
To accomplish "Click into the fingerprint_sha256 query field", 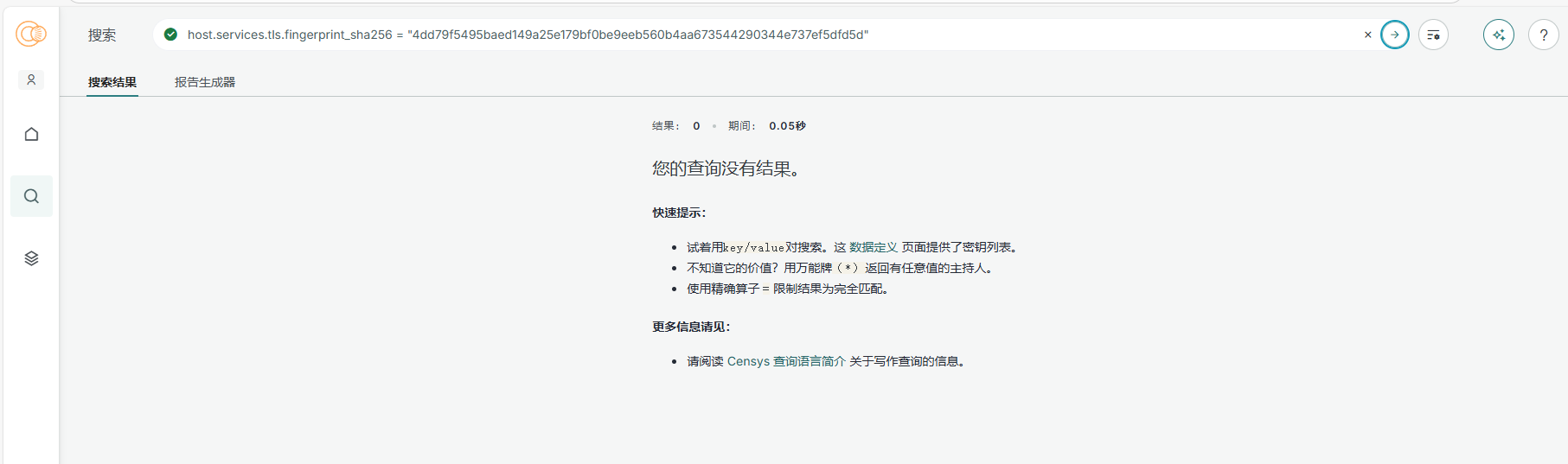I will 692,35.
